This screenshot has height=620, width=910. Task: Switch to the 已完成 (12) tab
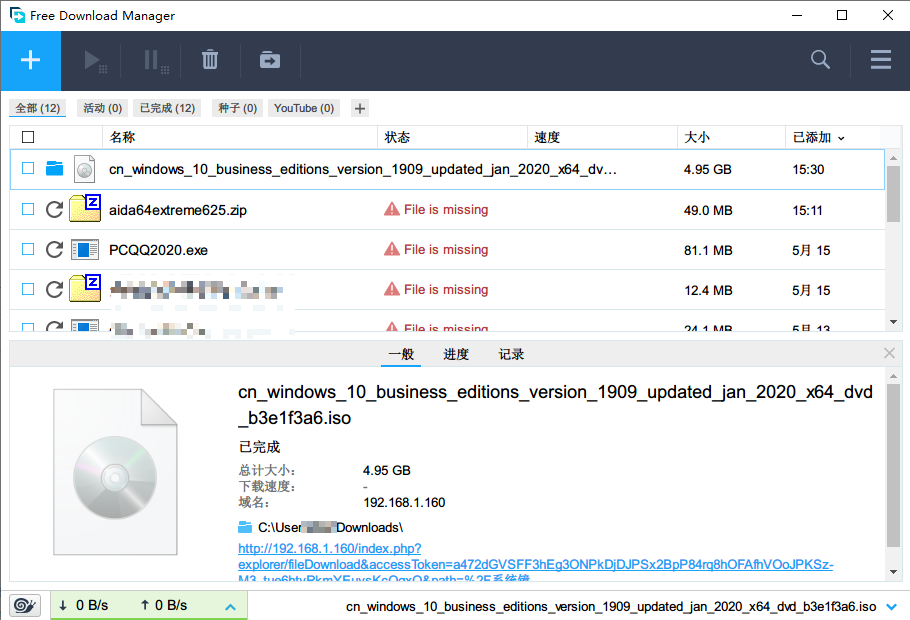point(167,108)
